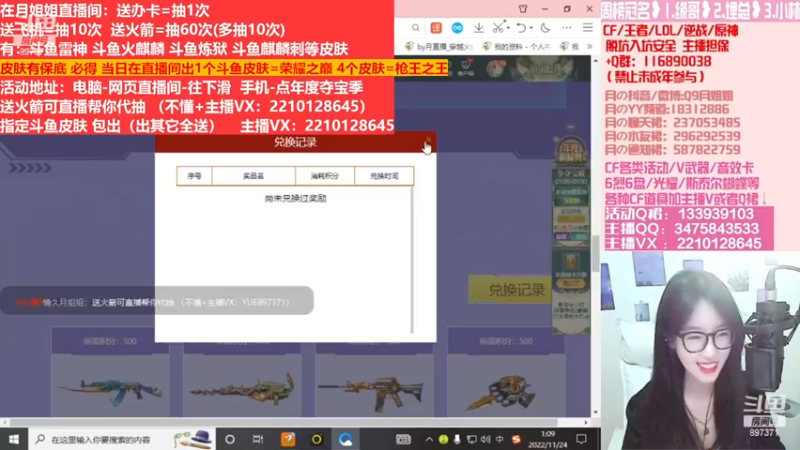Open the browser downloads icon
Viewport: 800px width, 450px height.
(x=479, y=28)
